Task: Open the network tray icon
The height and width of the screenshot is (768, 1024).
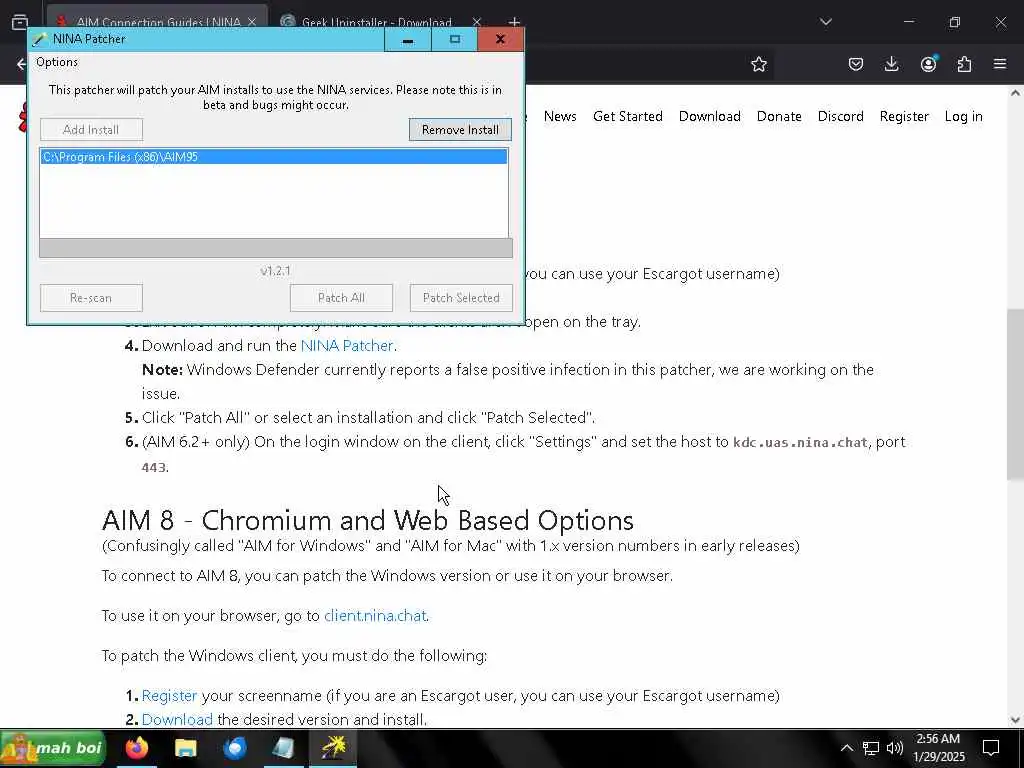Action: pyautogui.click(x=871, y=748)
